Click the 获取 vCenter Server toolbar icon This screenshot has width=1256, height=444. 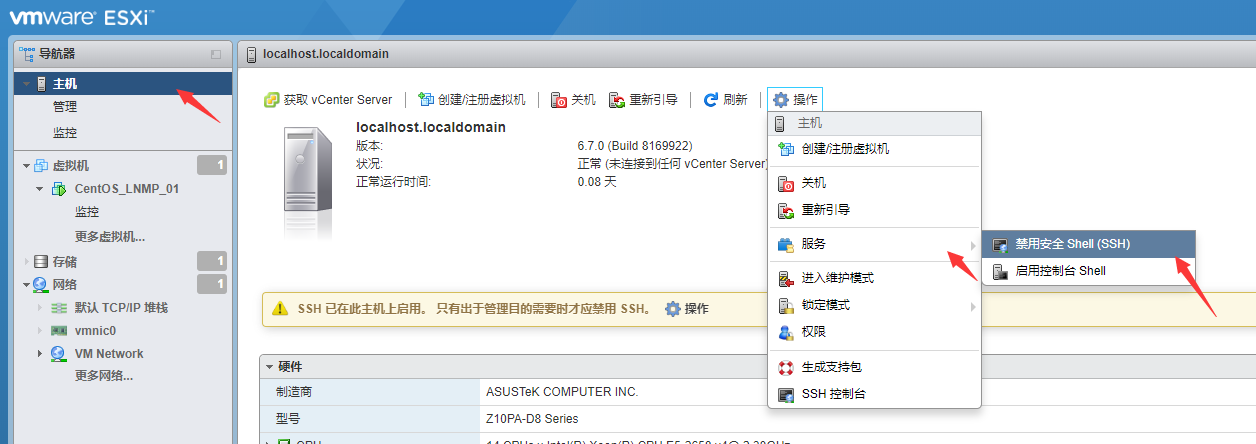click(271, 100)
